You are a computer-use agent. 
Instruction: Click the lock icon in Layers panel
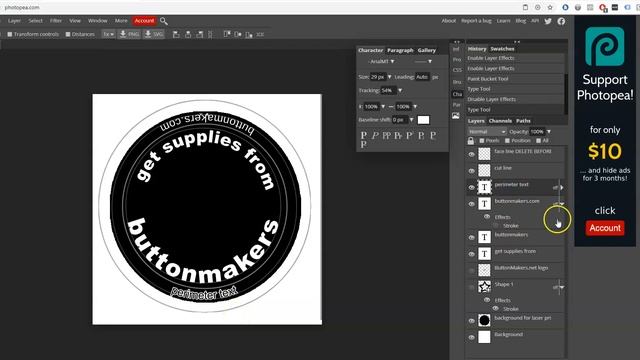471,141
